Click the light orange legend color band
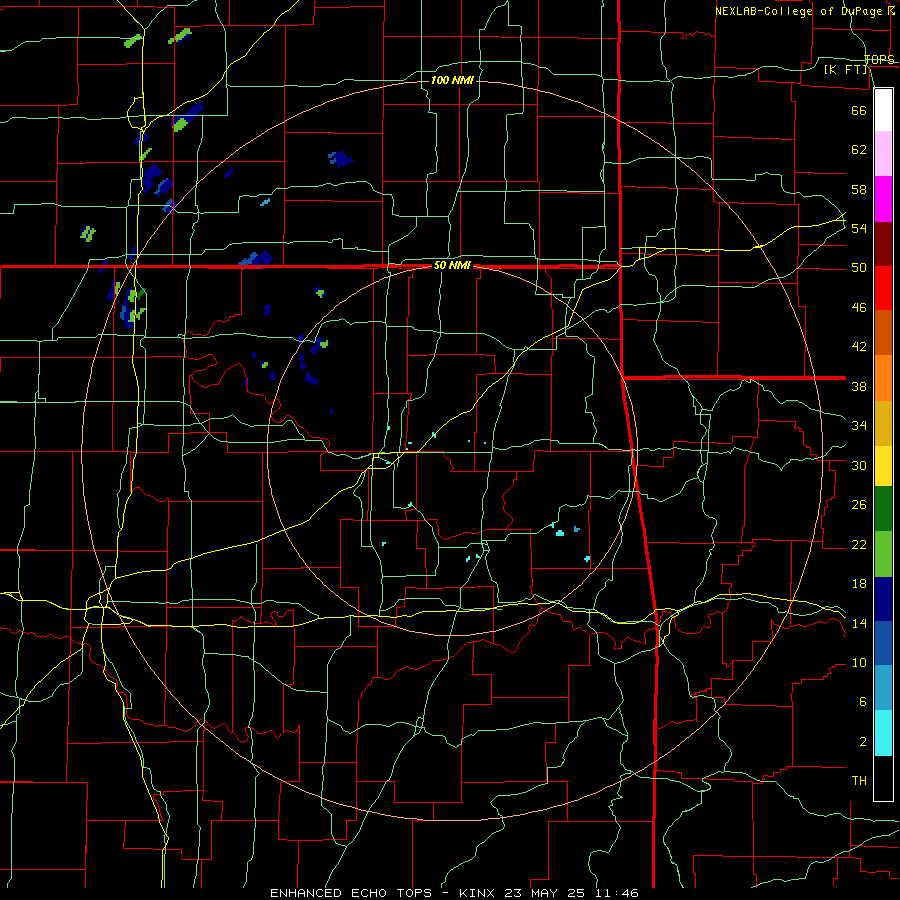Image resolution: width=900 pixels, height=900 pixels. point(883,378)
